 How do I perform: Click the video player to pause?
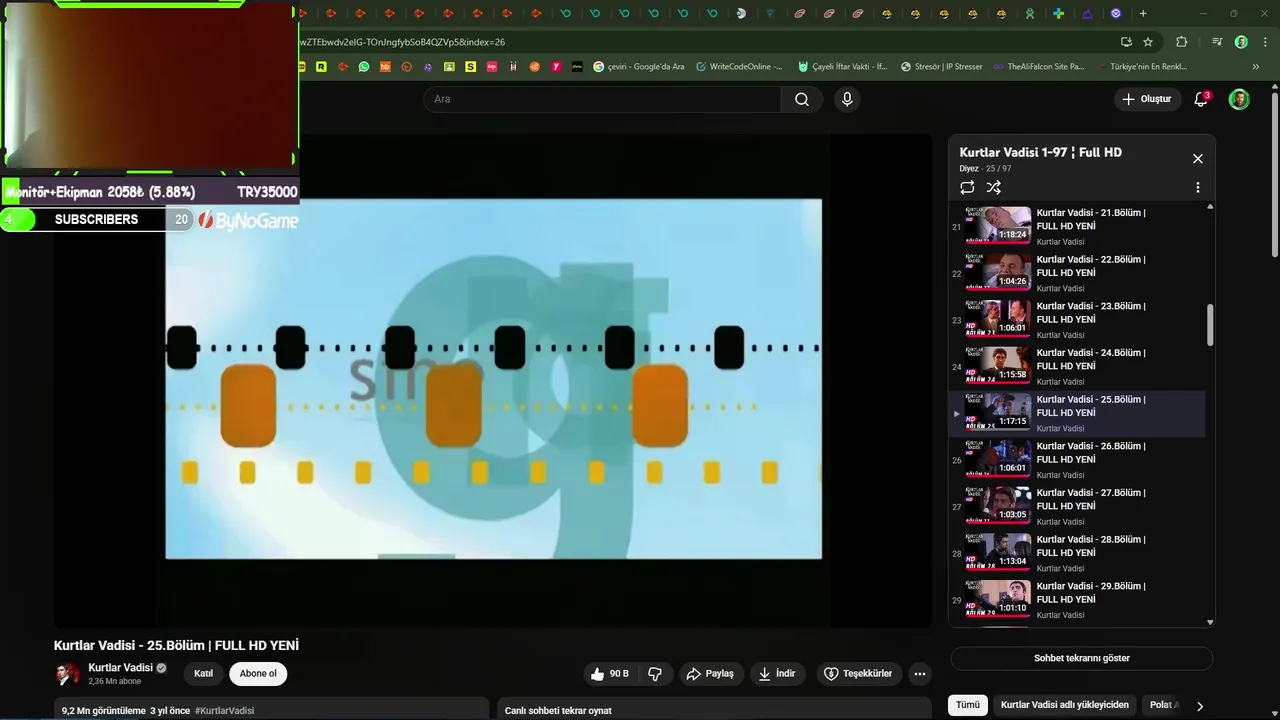coord(493,380)
